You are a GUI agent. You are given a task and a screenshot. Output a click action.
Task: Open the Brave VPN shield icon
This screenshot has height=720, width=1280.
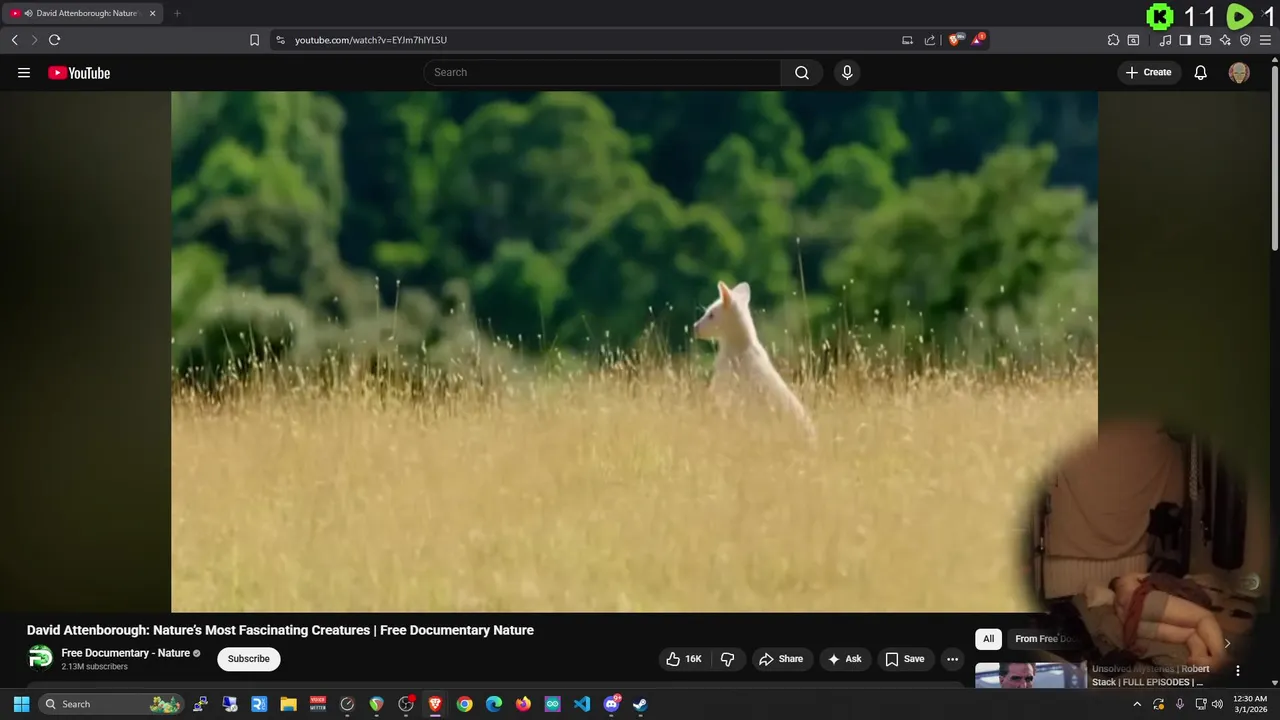1245,40
